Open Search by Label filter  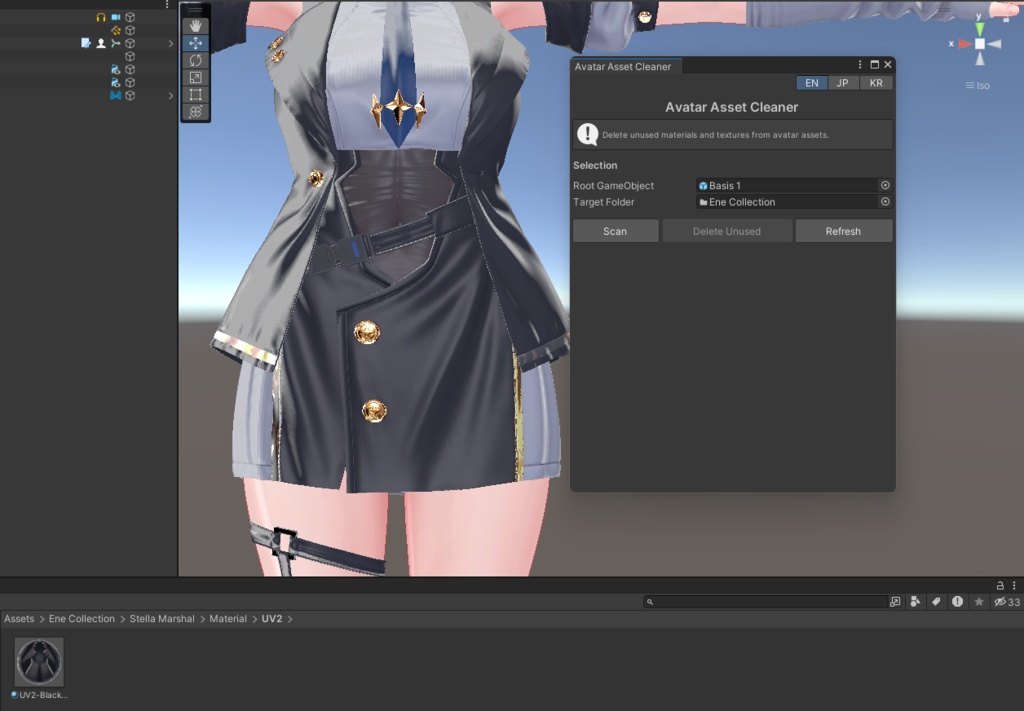pos(936,601)
